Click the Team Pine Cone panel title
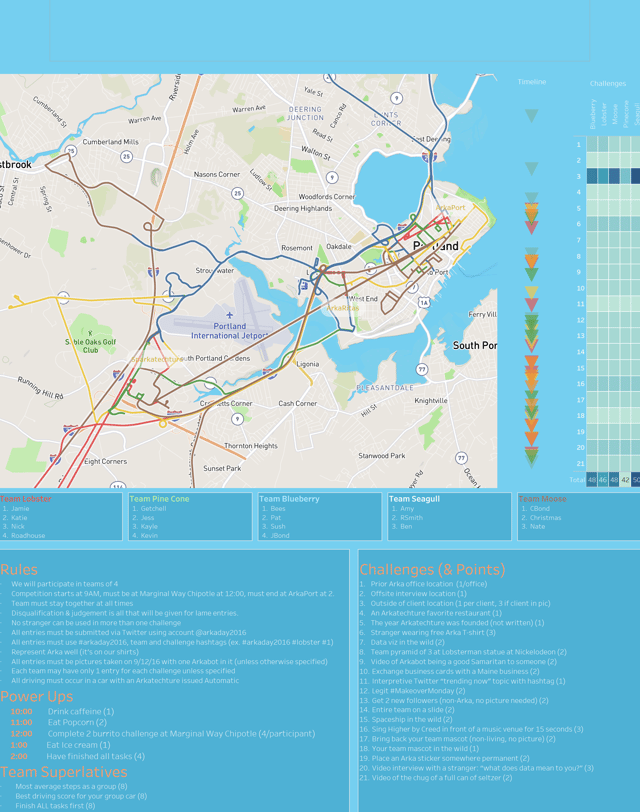 point(160,499)
